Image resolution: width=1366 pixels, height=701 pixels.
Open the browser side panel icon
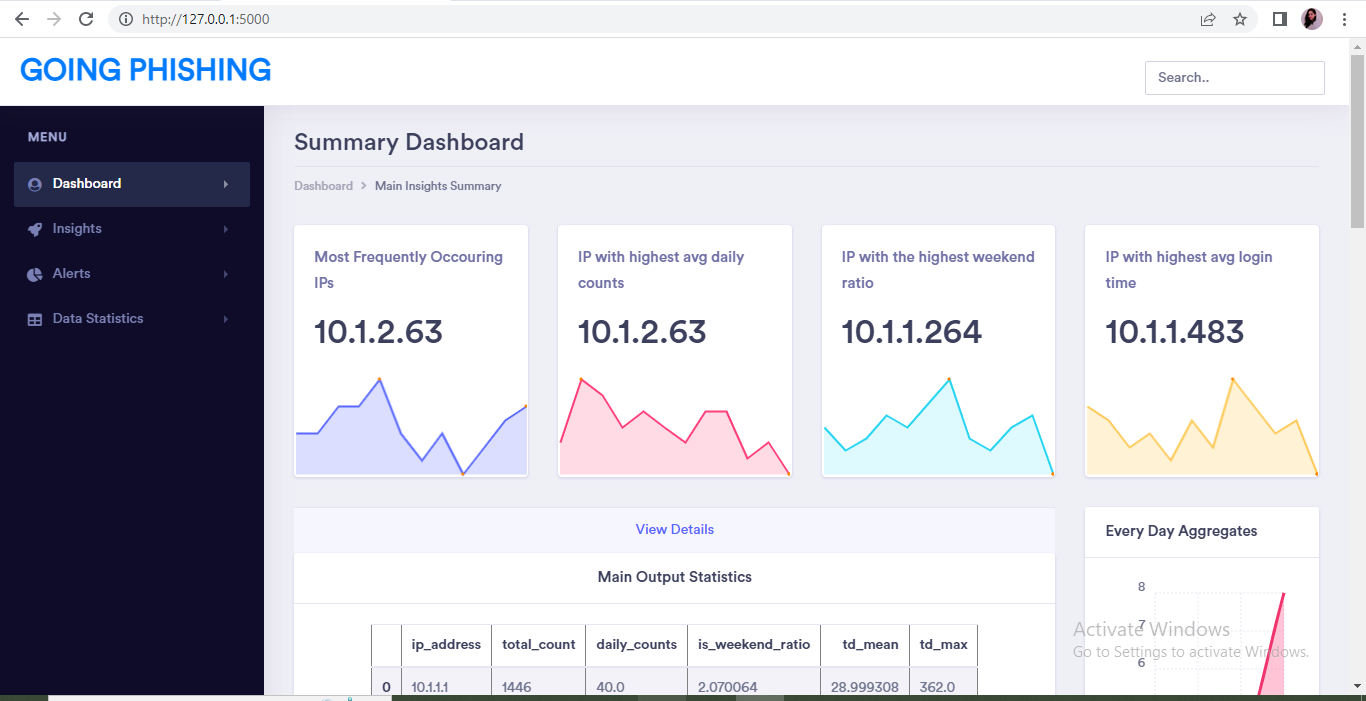(1280, 19)
